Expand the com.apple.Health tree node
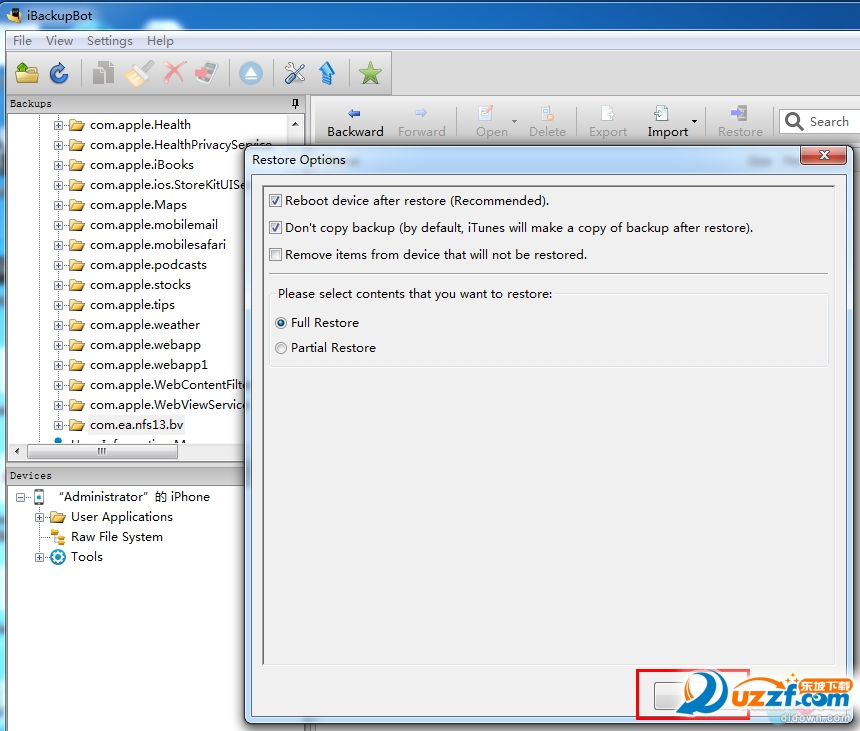Viewport: 860px width, 731px height. click(x=59, y=125)
